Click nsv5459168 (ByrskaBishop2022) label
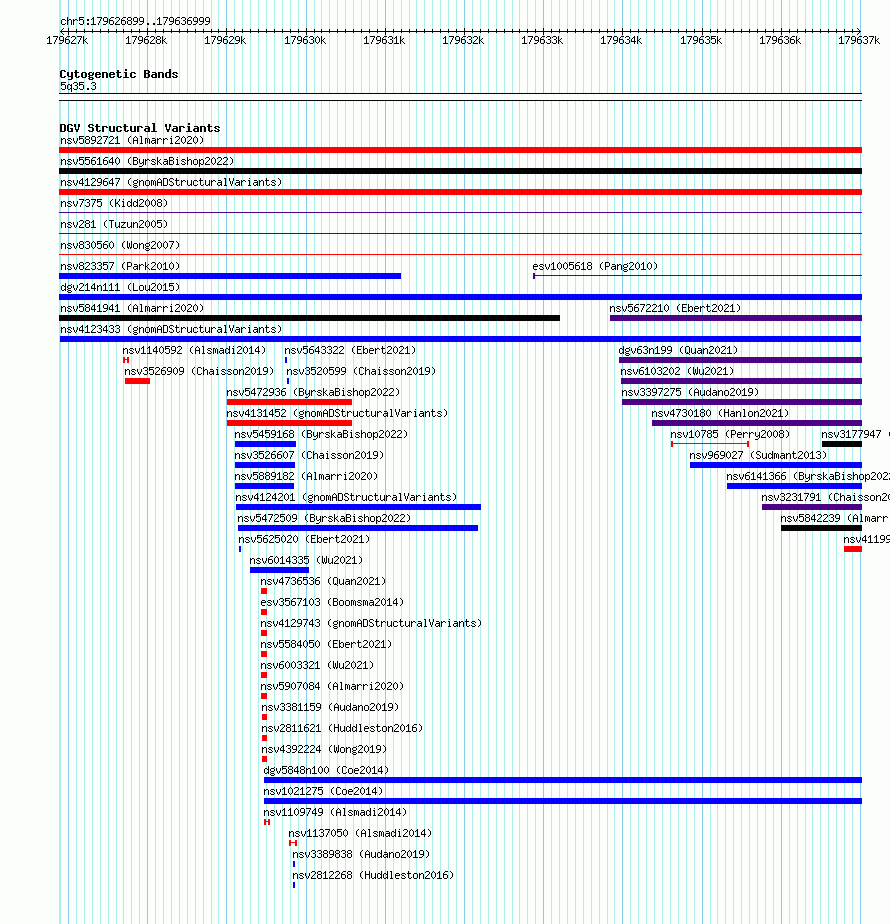890x924 pixels. (x=321, y=434)
